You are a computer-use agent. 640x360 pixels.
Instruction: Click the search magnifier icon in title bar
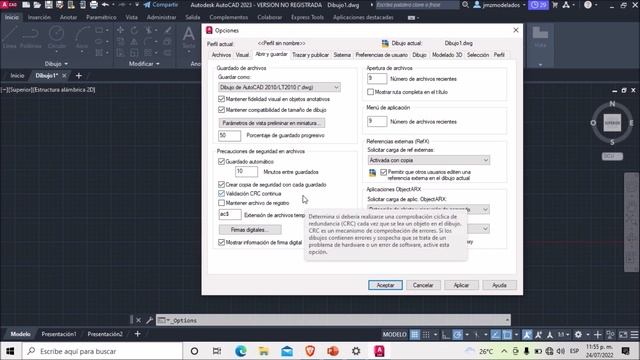pos(465,5)
